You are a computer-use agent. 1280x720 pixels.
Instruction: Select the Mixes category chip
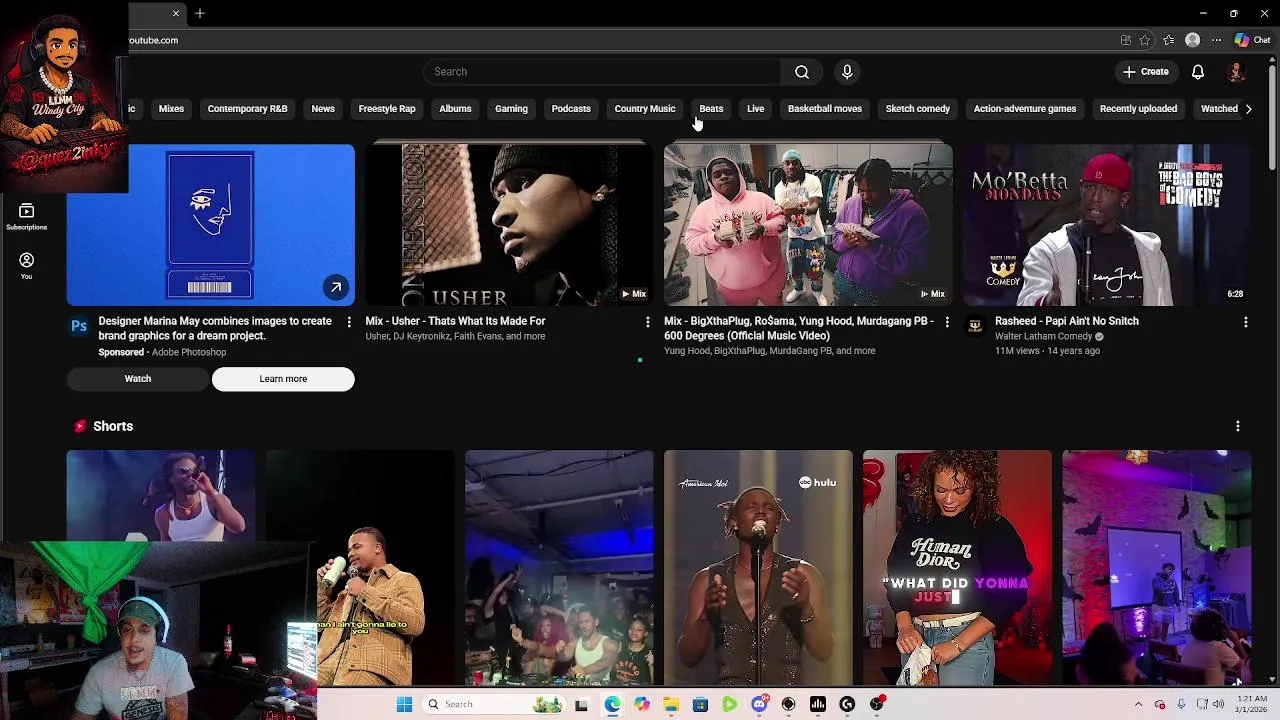pos(171,108)
